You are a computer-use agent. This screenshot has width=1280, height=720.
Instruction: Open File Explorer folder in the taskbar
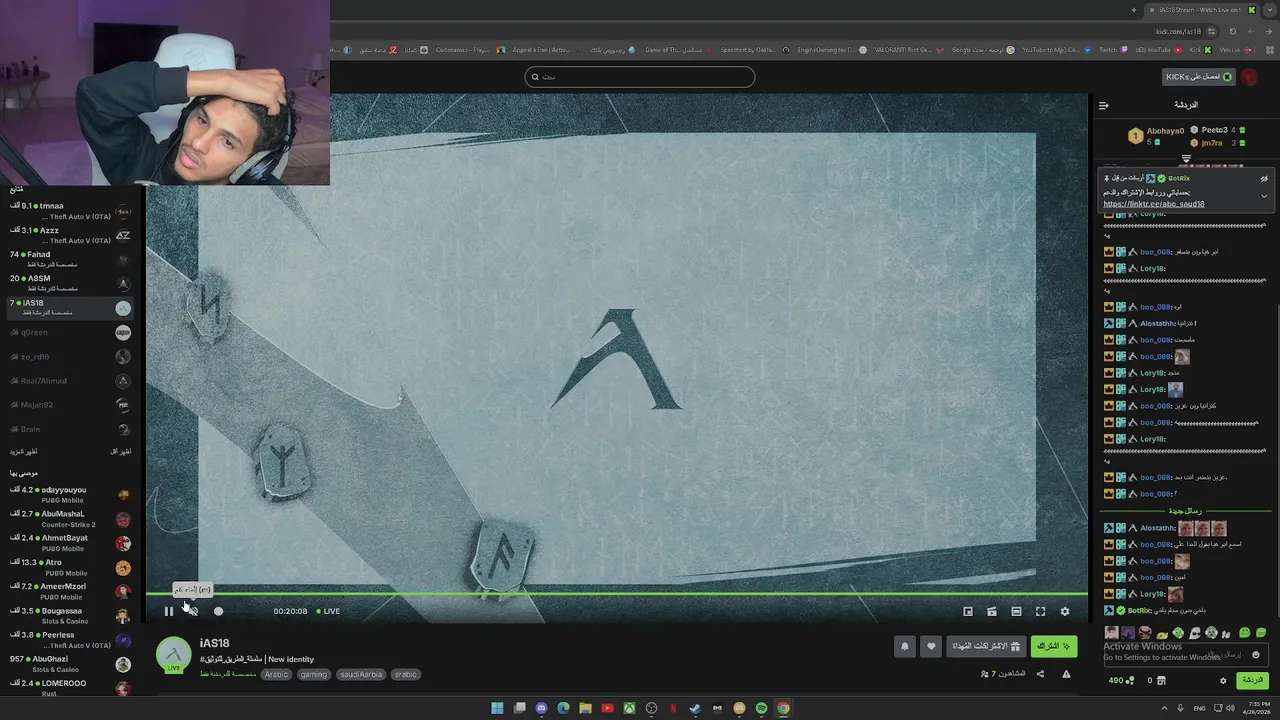point(585,708)
